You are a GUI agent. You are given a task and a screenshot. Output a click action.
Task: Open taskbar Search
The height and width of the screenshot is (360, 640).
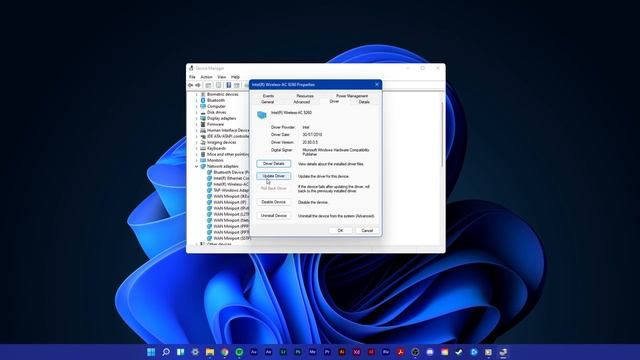(x=166, y=352)
